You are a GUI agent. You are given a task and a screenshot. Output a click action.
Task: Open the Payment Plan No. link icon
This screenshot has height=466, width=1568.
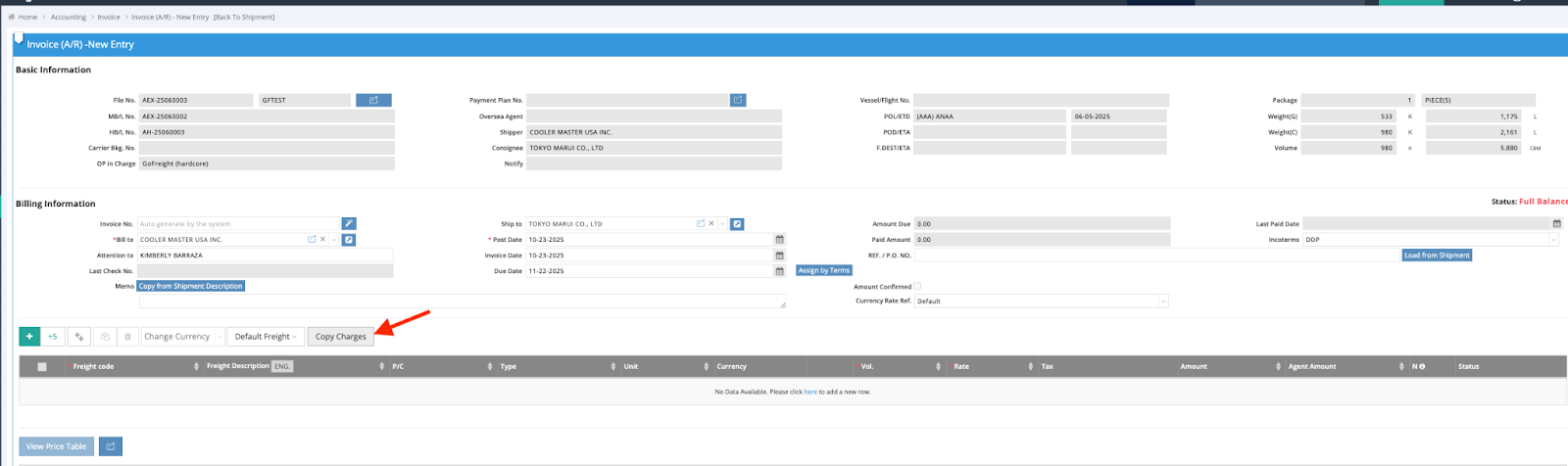pyautogui.click(x=738, y=100)
